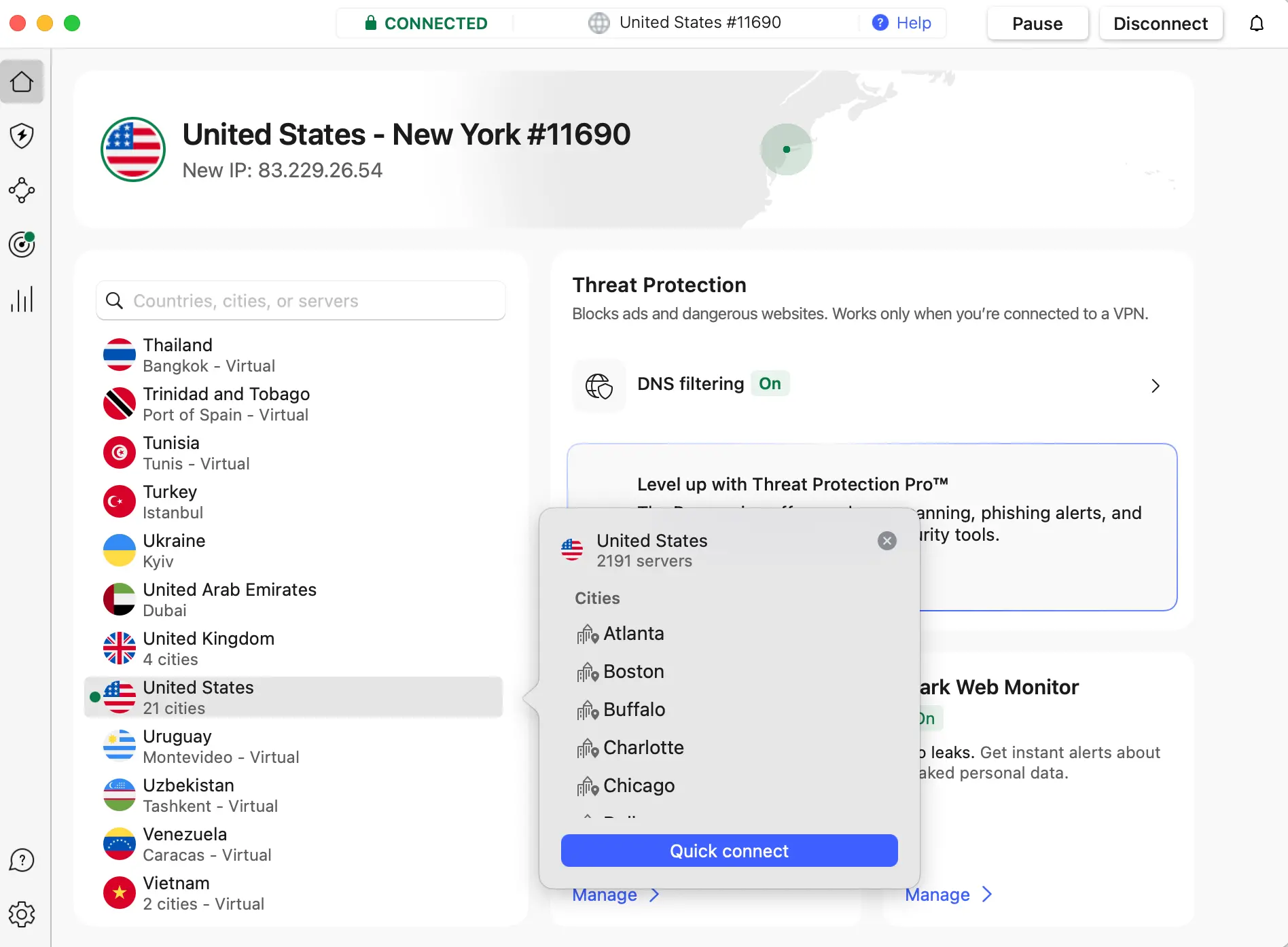
Task: Open the Help link
Action: pos(914,23)
